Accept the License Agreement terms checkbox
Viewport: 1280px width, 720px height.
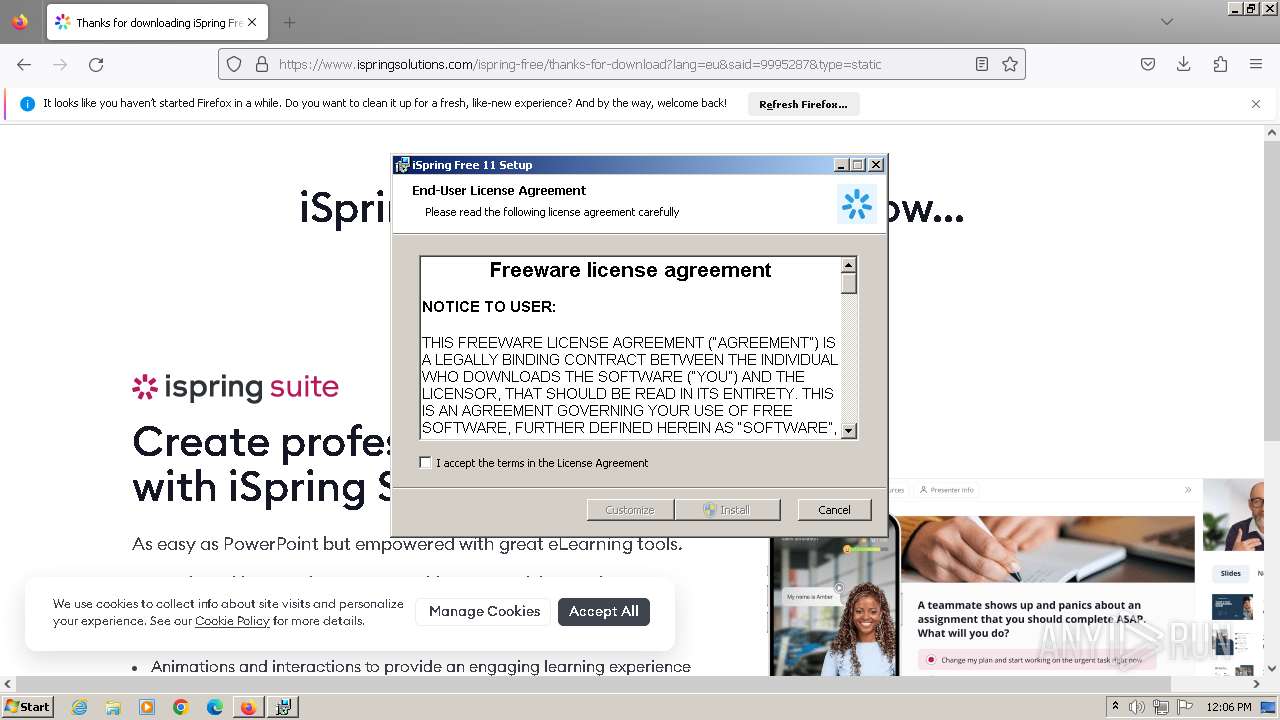coord(426,463)
